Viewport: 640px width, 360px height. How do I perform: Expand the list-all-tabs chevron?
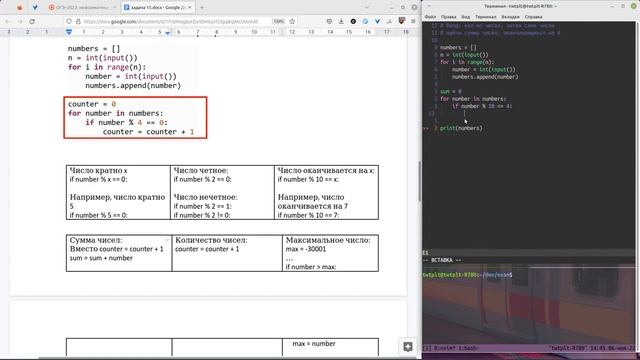[367, 7]
